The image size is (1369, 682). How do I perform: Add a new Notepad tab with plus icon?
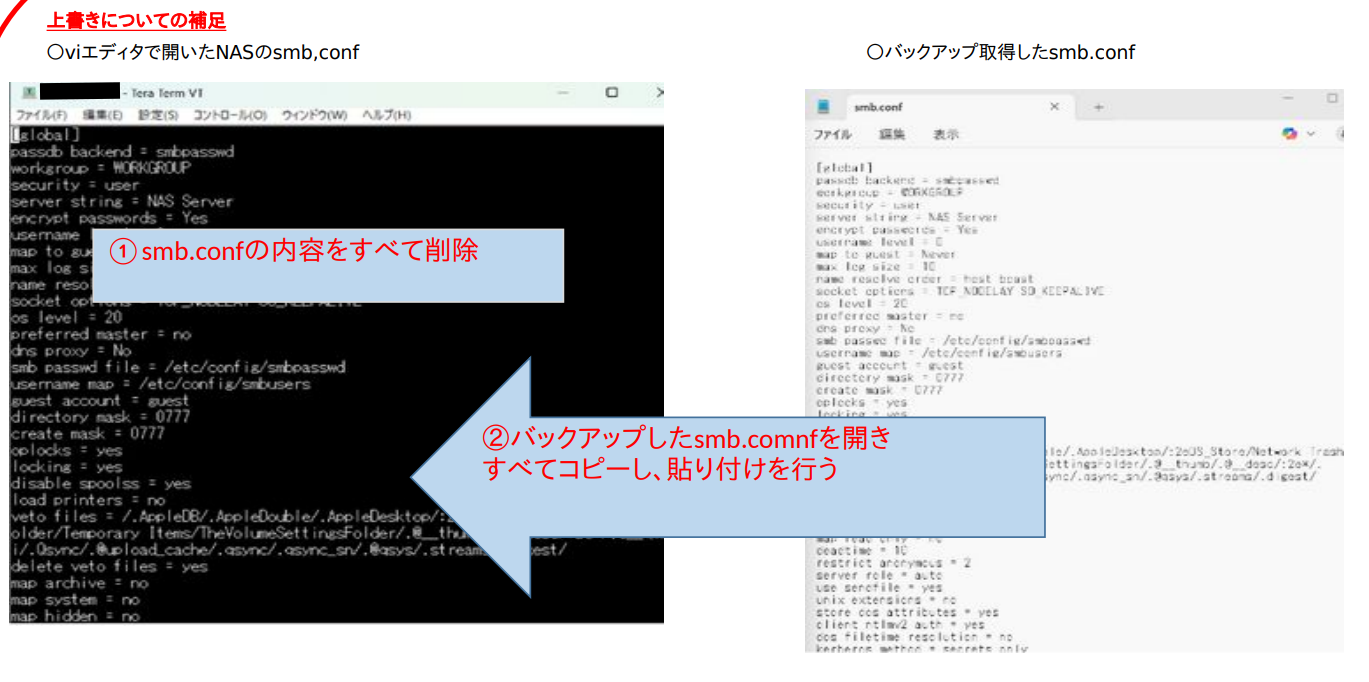coord(1097,107)
